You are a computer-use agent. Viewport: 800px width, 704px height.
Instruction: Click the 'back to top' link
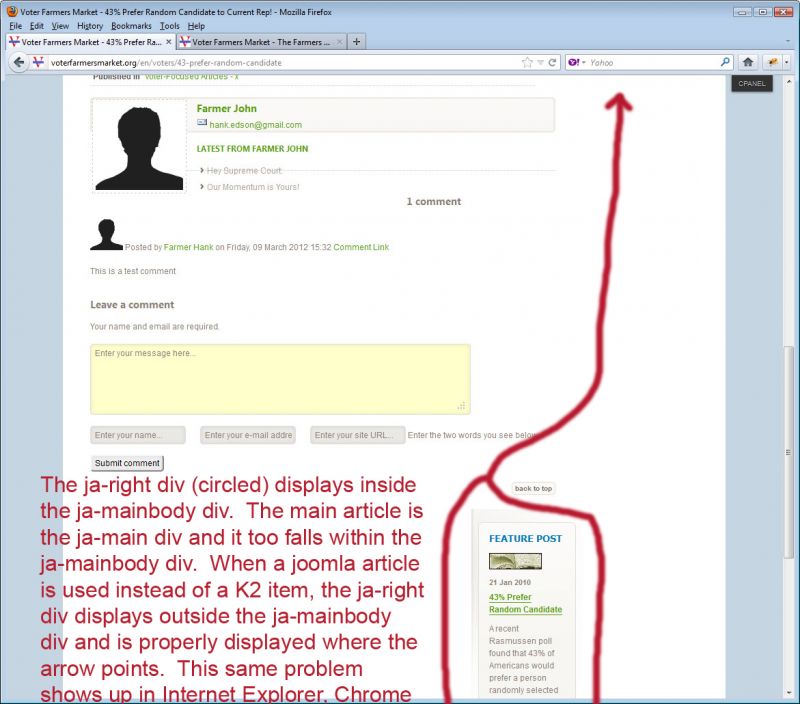(533, 488)
